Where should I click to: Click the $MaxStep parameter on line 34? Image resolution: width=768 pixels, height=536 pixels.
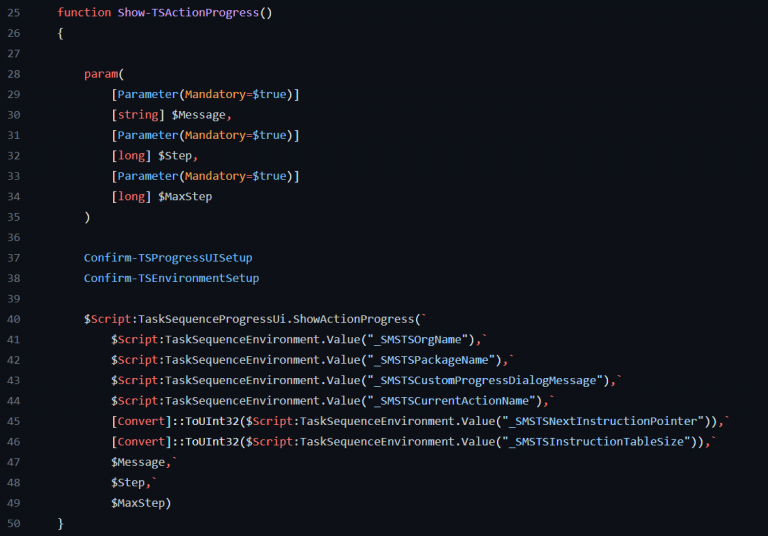click(185, 197)
